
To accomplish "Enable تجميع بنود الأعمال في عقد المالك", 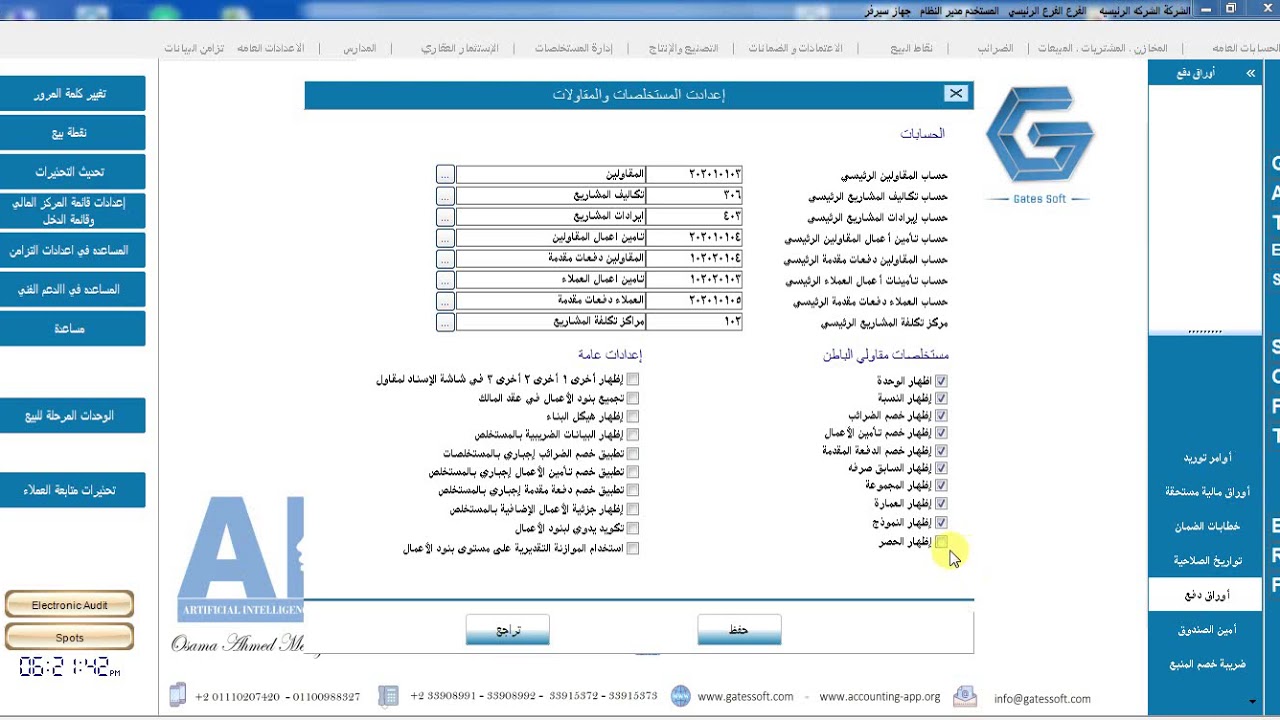I will click(x=633, y=398).
